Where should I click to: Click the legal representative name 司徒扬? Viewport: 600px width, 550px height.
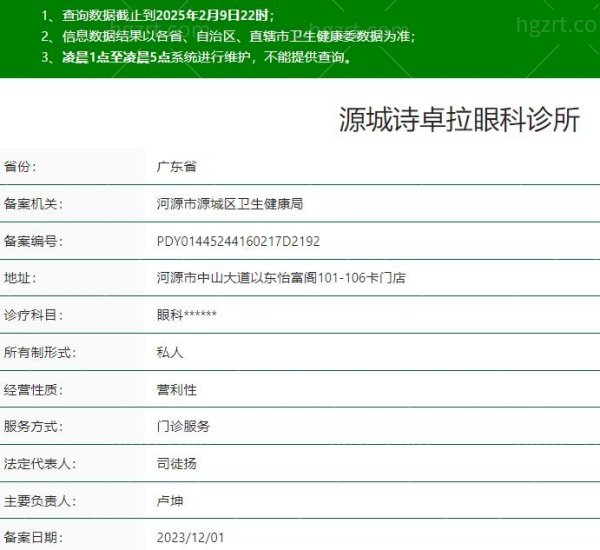(177, 464)
